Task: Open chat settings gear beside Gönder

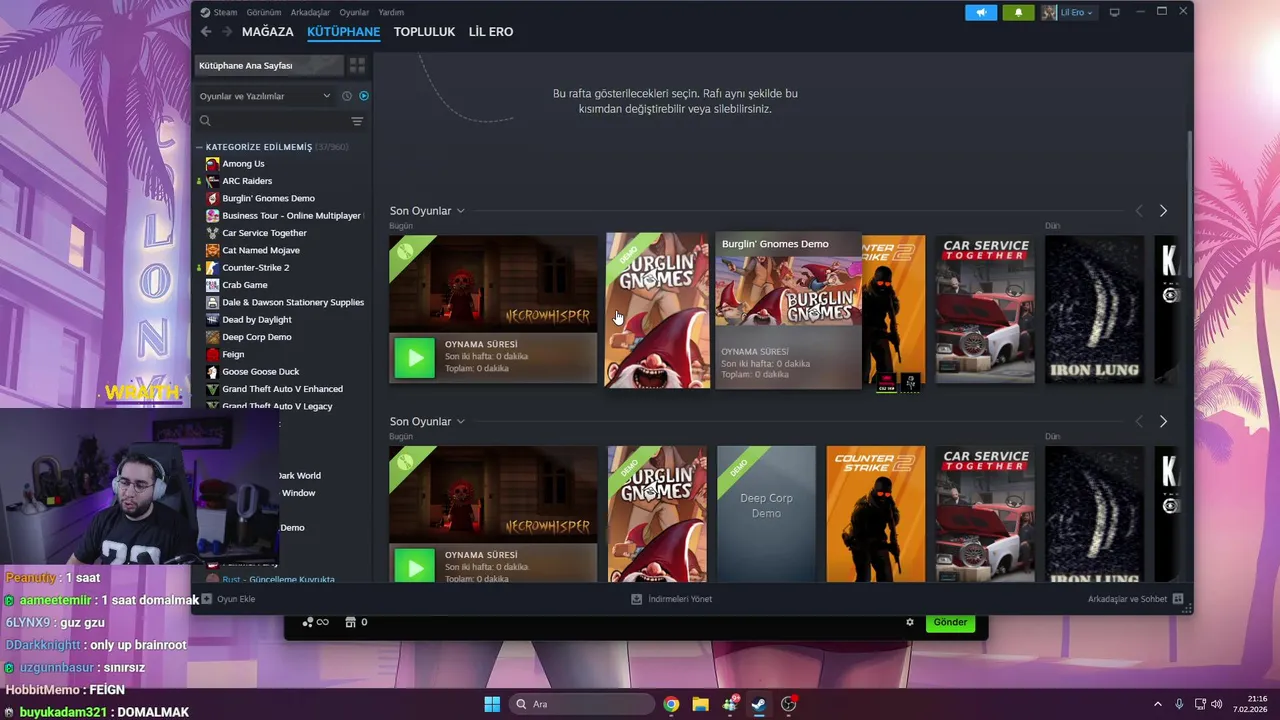Action: click(x=910, y=622)
